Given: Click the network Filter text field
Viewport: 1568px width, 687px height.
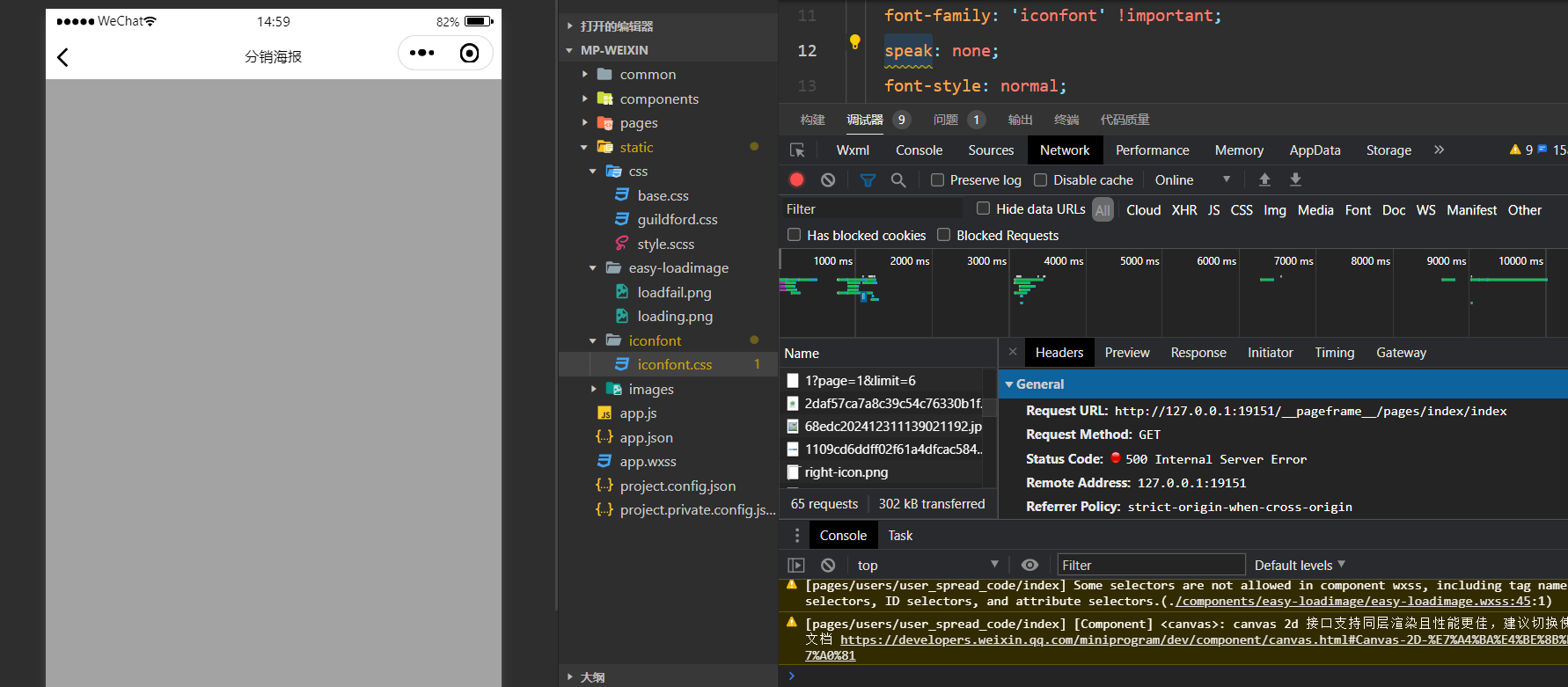Looking at the screenshot, I should 871,209.
